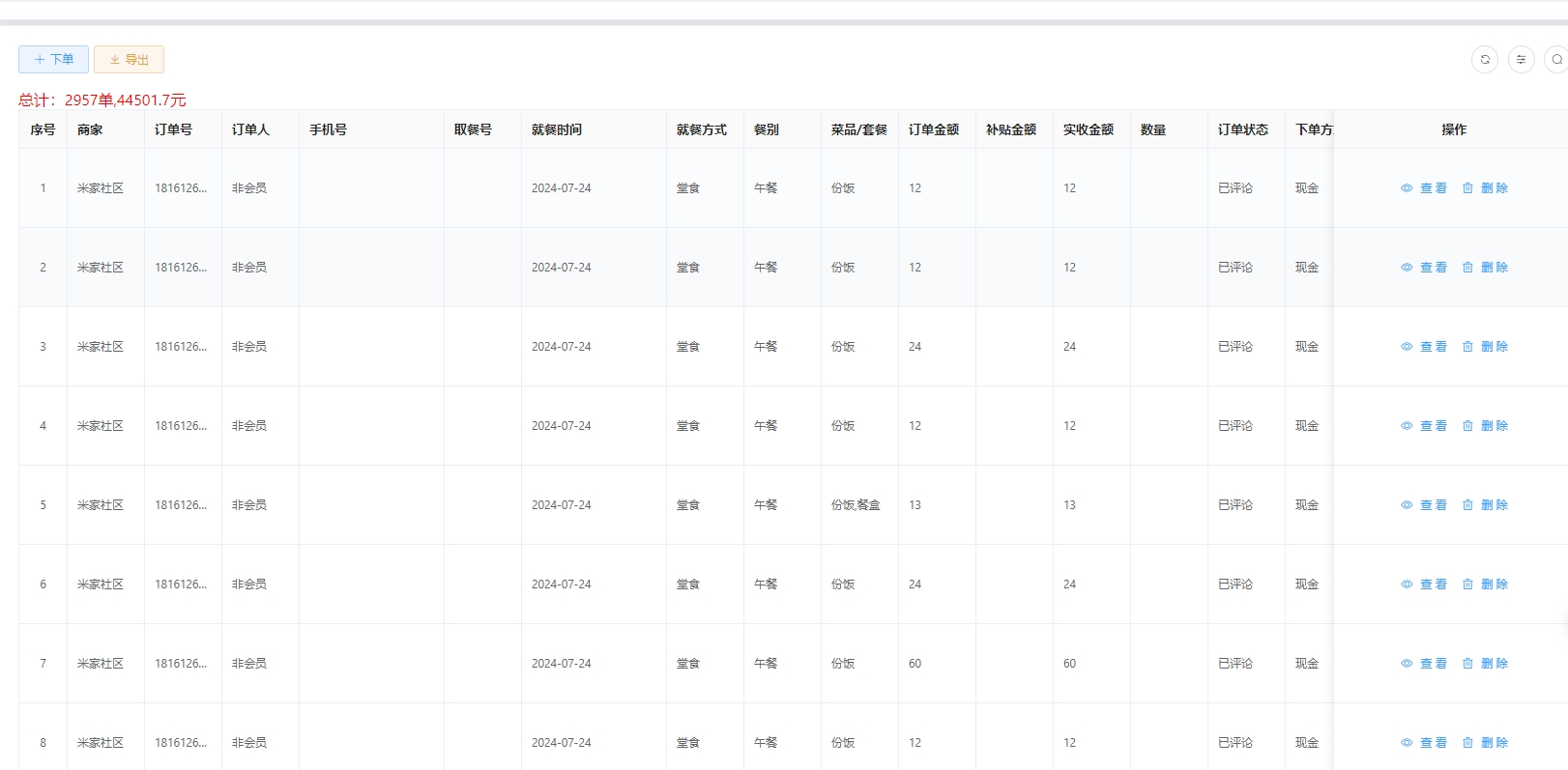
Task: Click the 就餐时间 column header
Action: [x=557, y=129]
